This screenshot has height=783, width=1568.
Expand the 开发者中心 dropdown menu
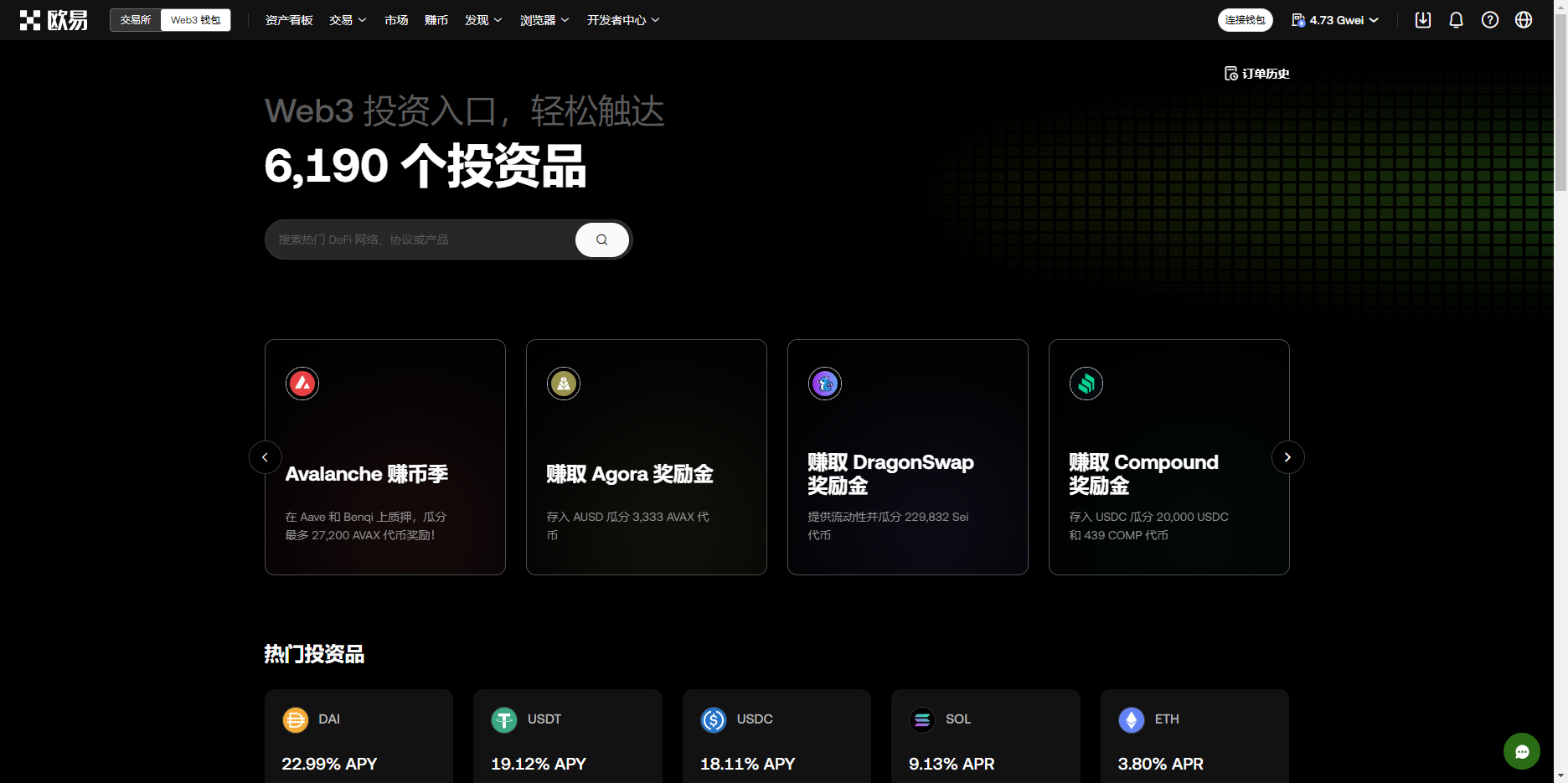[x=623, y=20]
